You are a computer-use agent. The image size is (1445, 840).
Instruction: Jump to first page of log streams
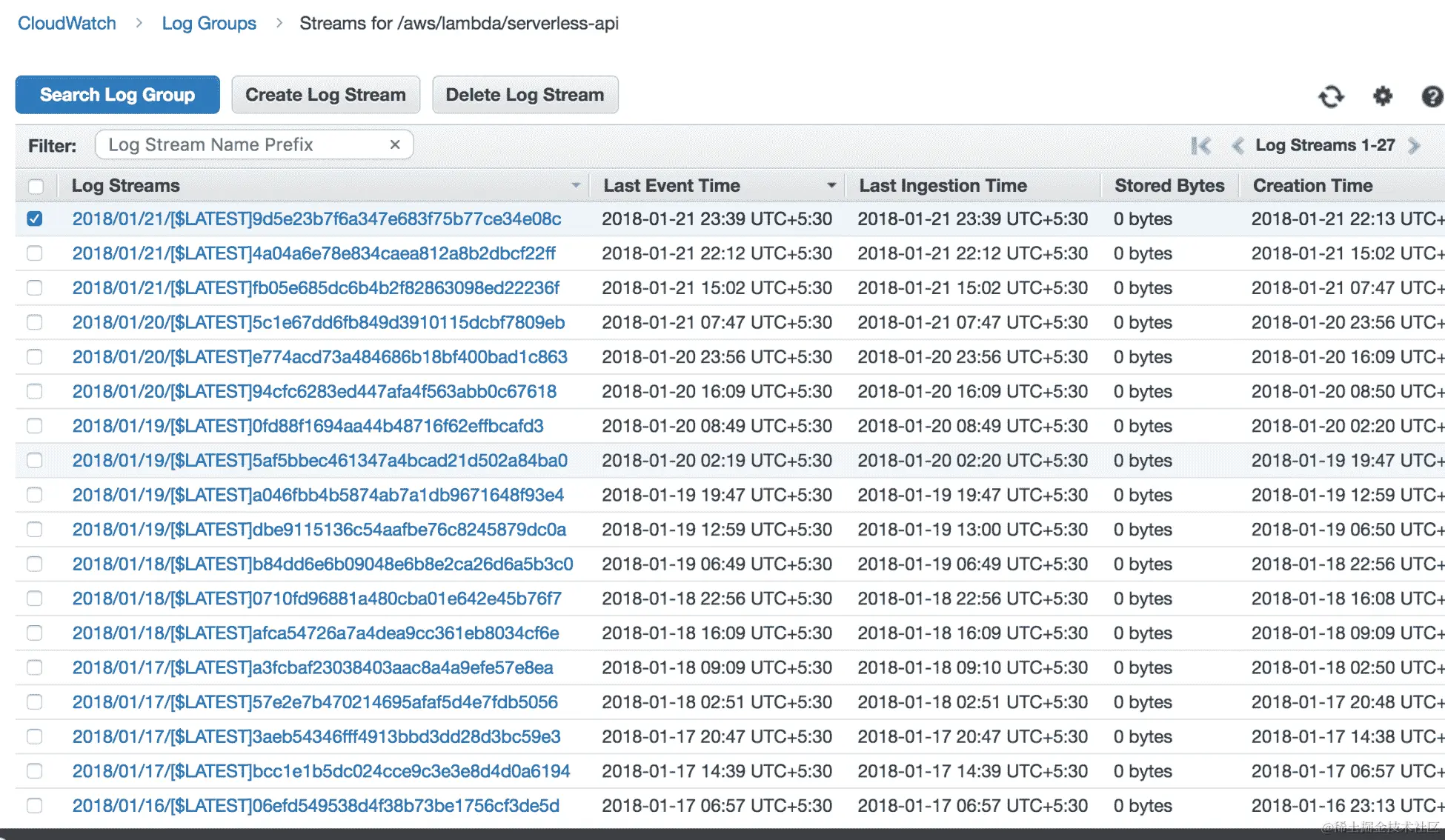1200,146
